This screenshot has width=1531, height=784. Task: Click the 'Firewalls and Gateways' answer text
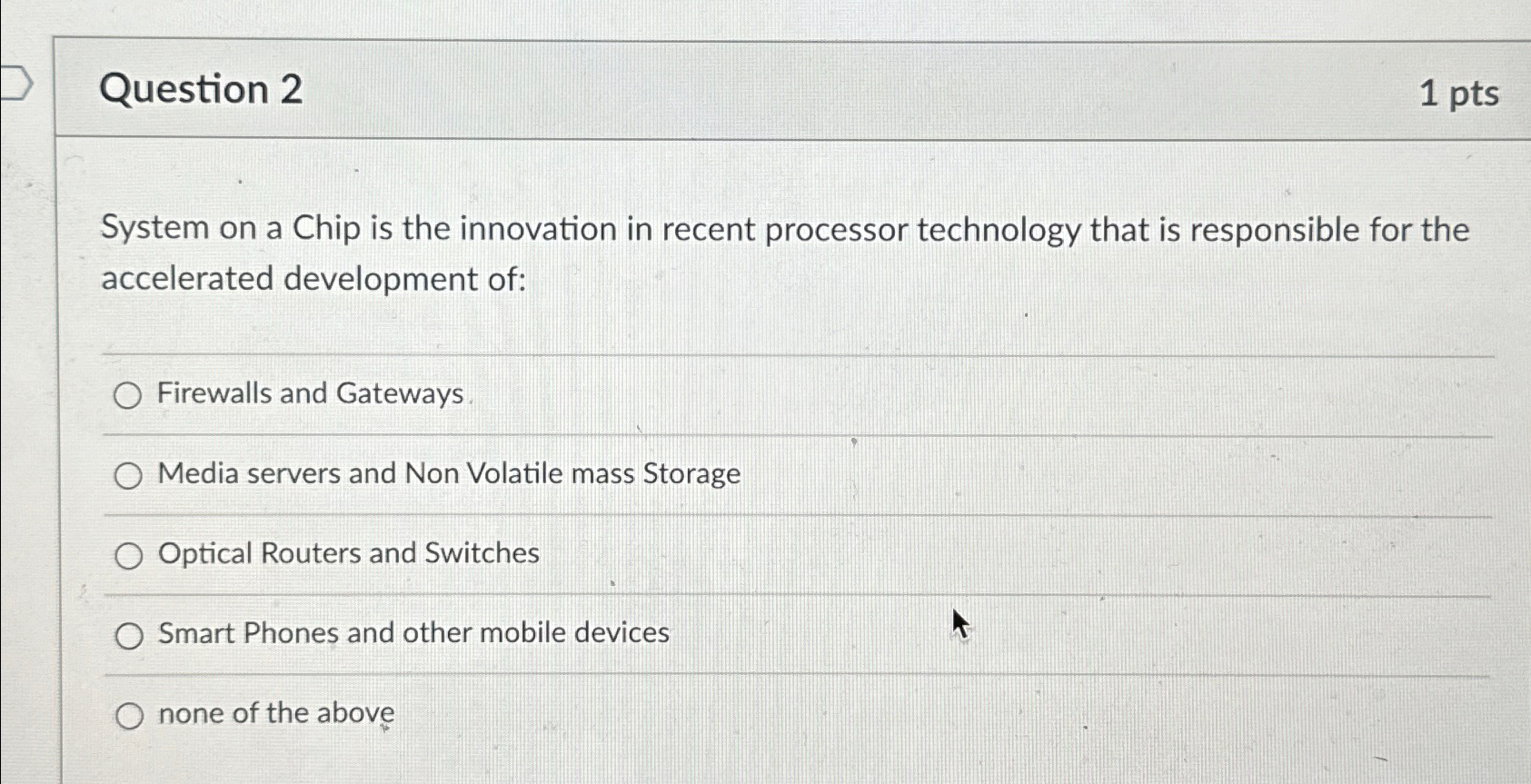click(x=311, y=393)
